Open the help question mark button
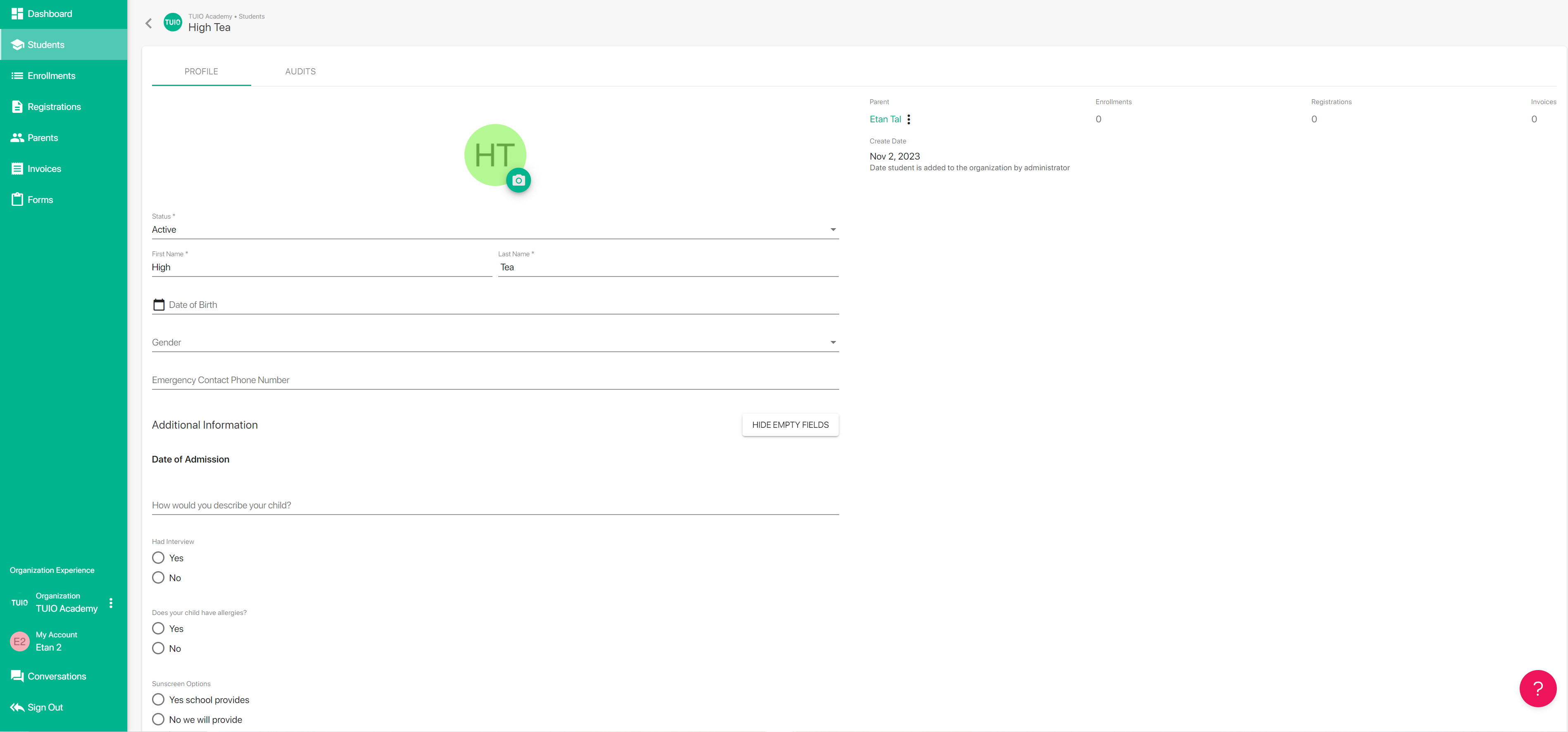 click(x=1537, y=688)
